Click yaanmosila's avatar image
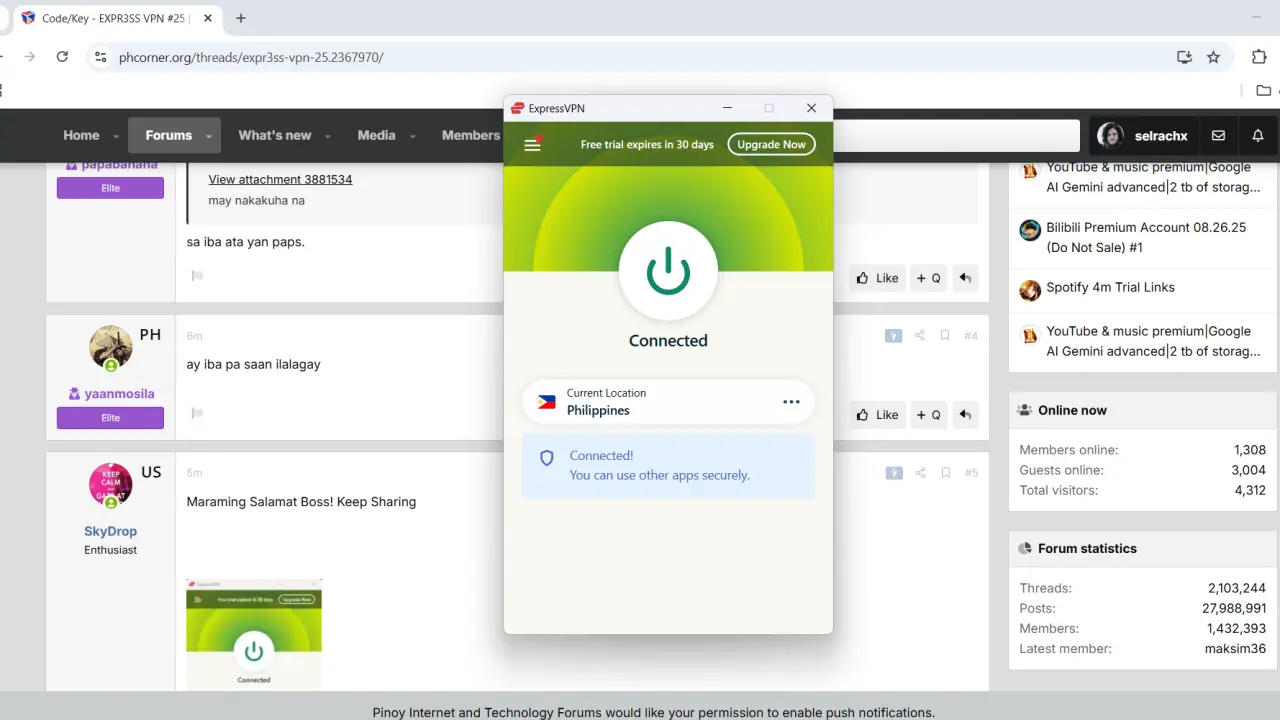The height and width of the screenshot is (720, 1280). point(111,347)
